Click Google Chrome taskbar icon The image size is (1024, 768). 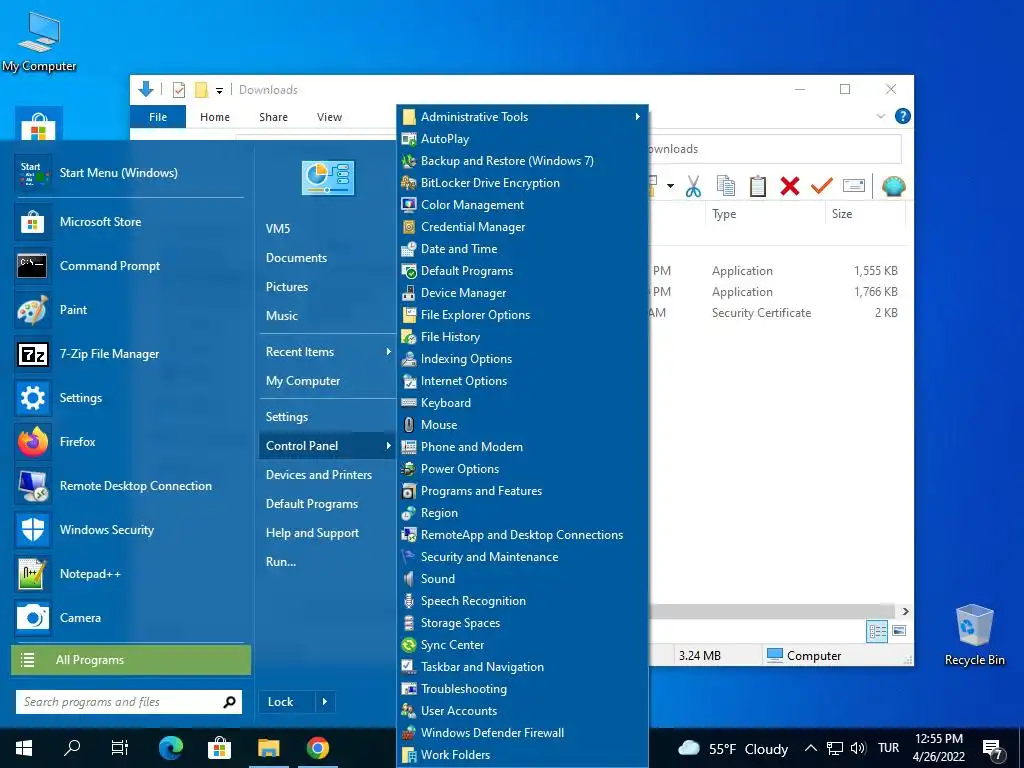click(318, 748)
